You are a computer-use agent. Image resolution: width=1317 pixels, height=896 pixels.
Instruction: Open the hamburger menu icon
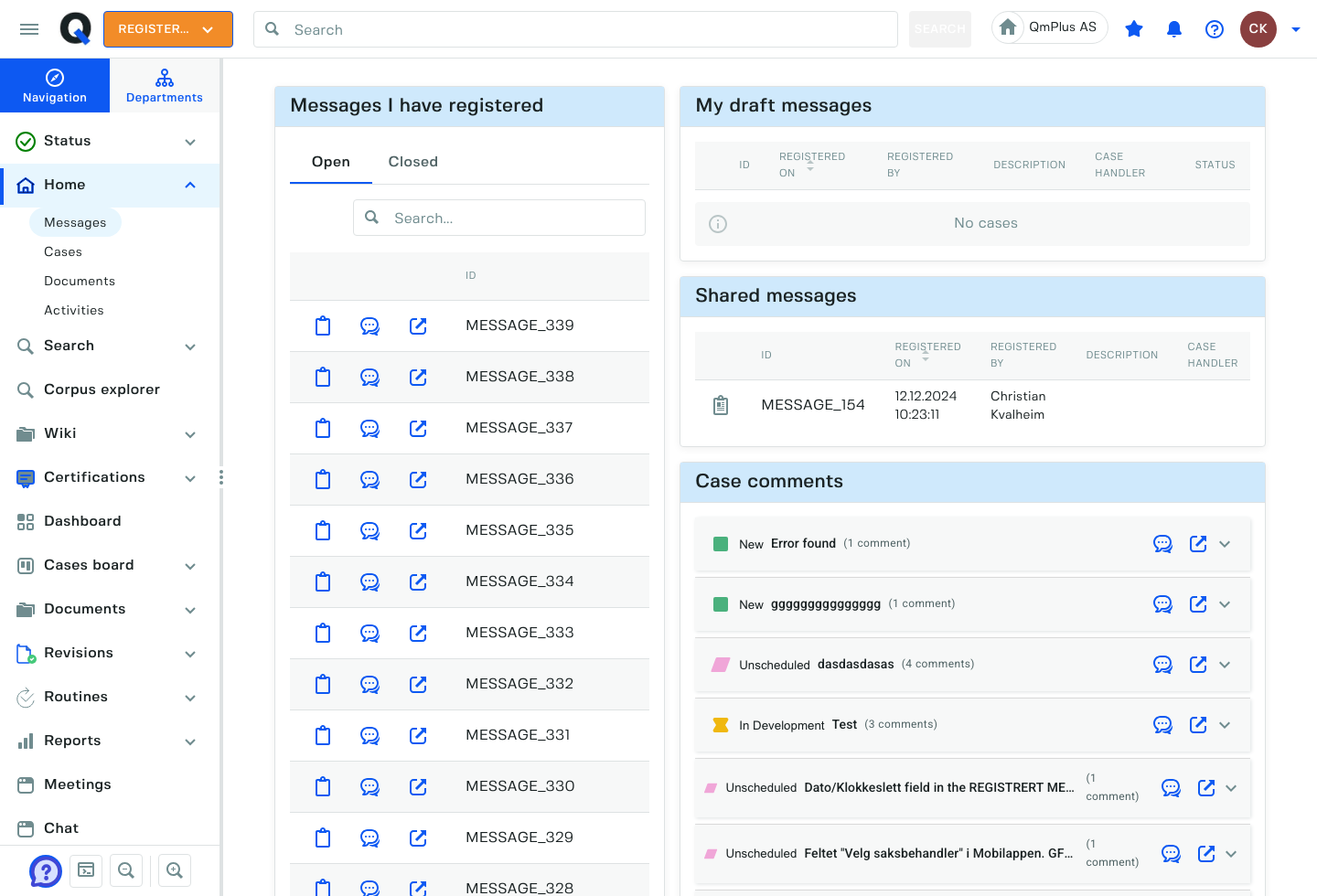tap(29, 29)
